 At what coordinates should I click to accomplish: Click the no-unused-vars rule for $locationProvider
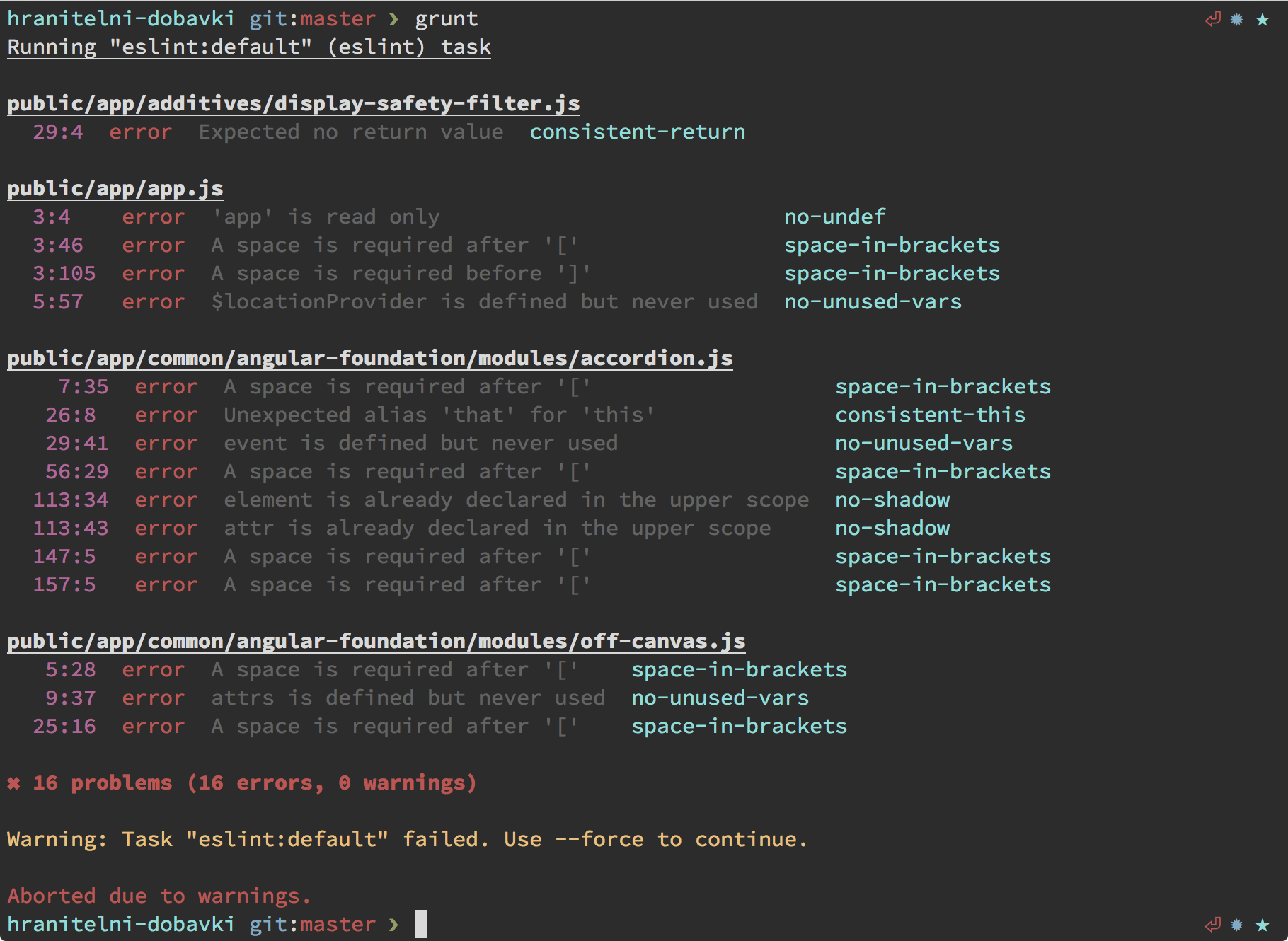(873, 302)
